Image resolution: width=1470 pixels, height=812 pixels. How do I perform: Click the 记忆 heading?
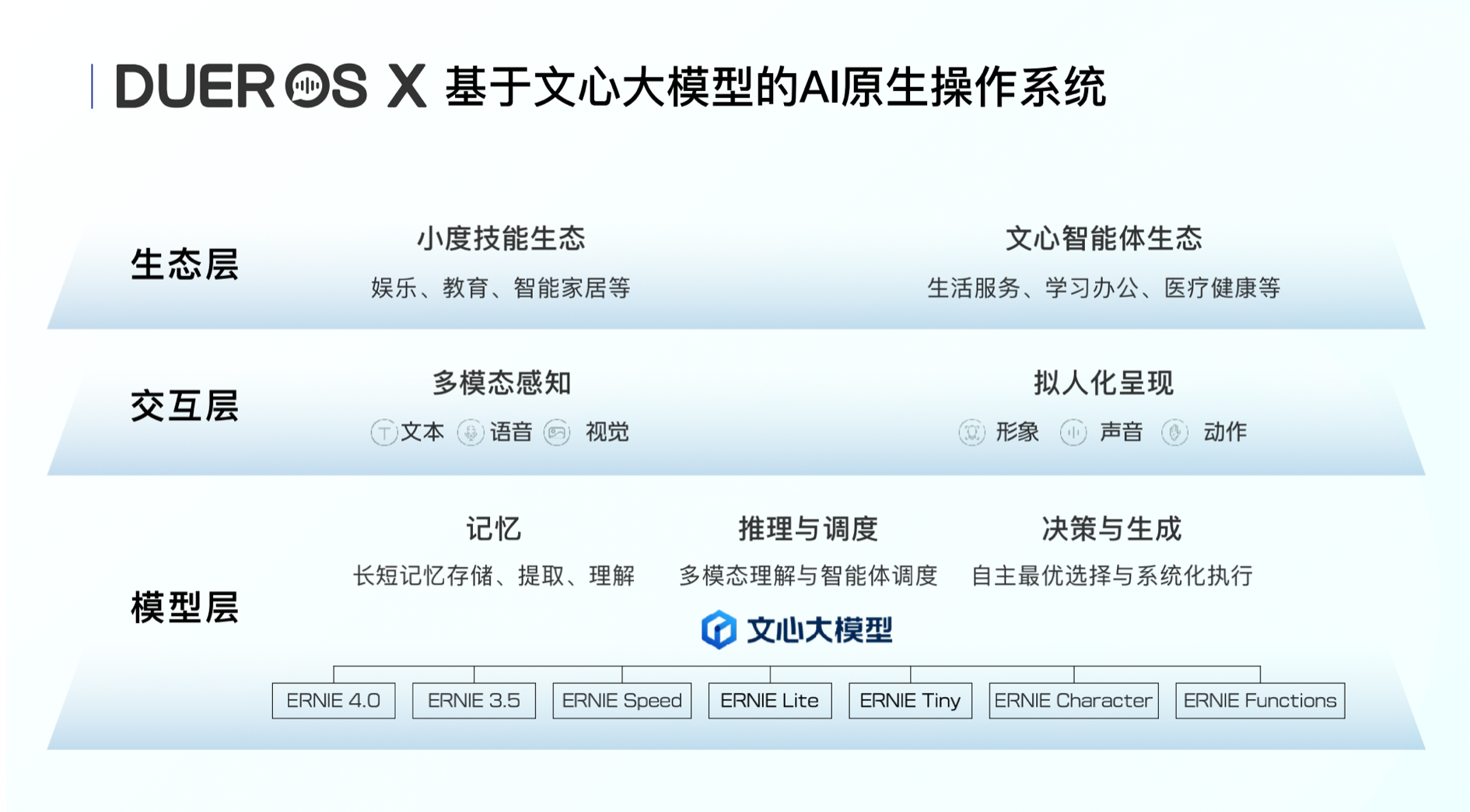click(494, 530)
